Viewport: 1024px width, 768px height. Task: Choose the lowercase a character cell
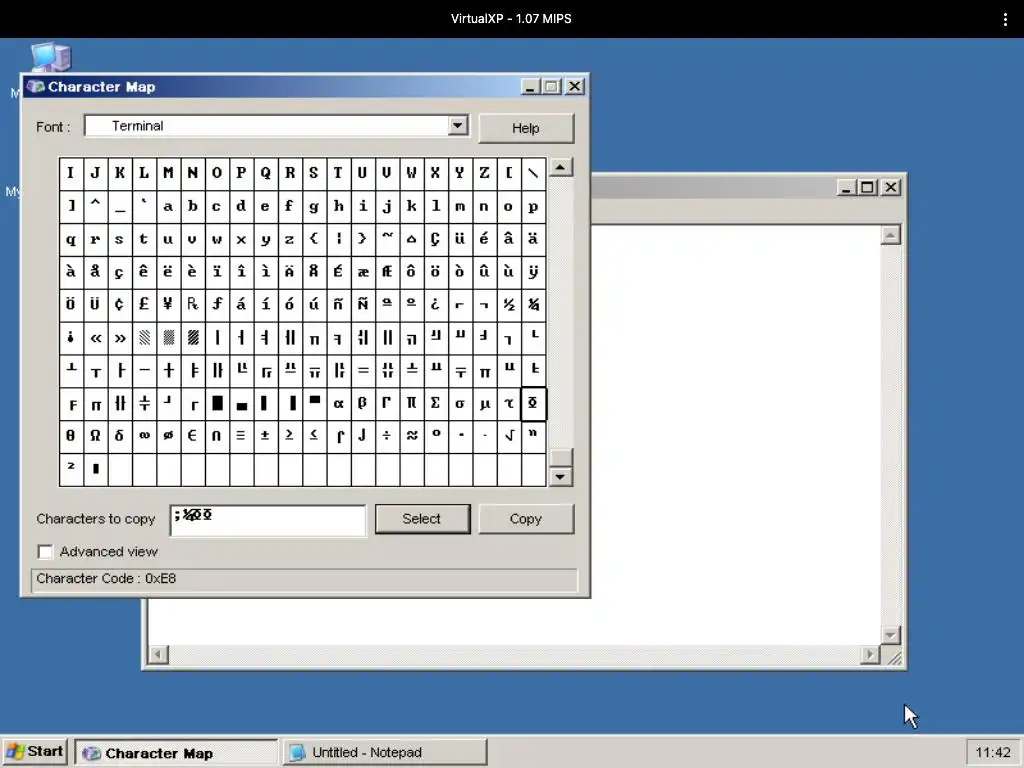[168, 206]
